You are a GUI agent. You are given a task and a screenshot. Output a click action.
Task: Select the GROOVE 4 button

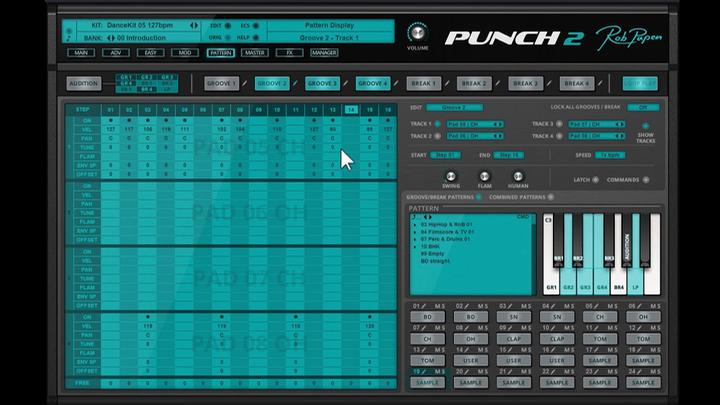(373, 84)
